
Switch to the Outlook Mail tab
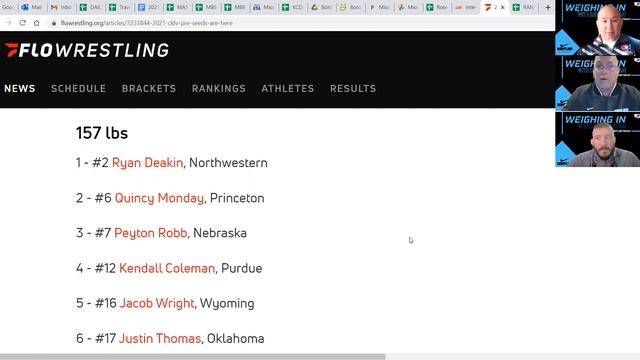tap(32, 7)
